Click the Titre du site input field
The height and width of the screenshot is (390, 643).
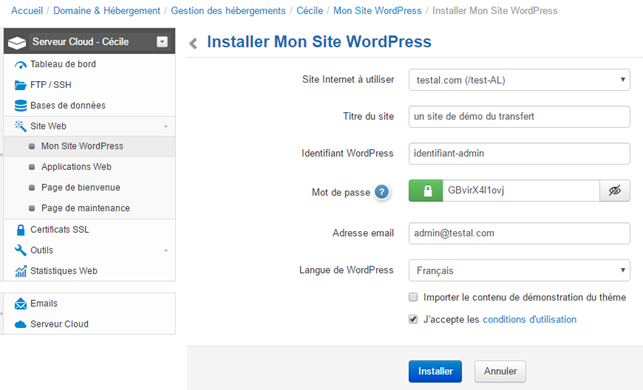(519, 116)
